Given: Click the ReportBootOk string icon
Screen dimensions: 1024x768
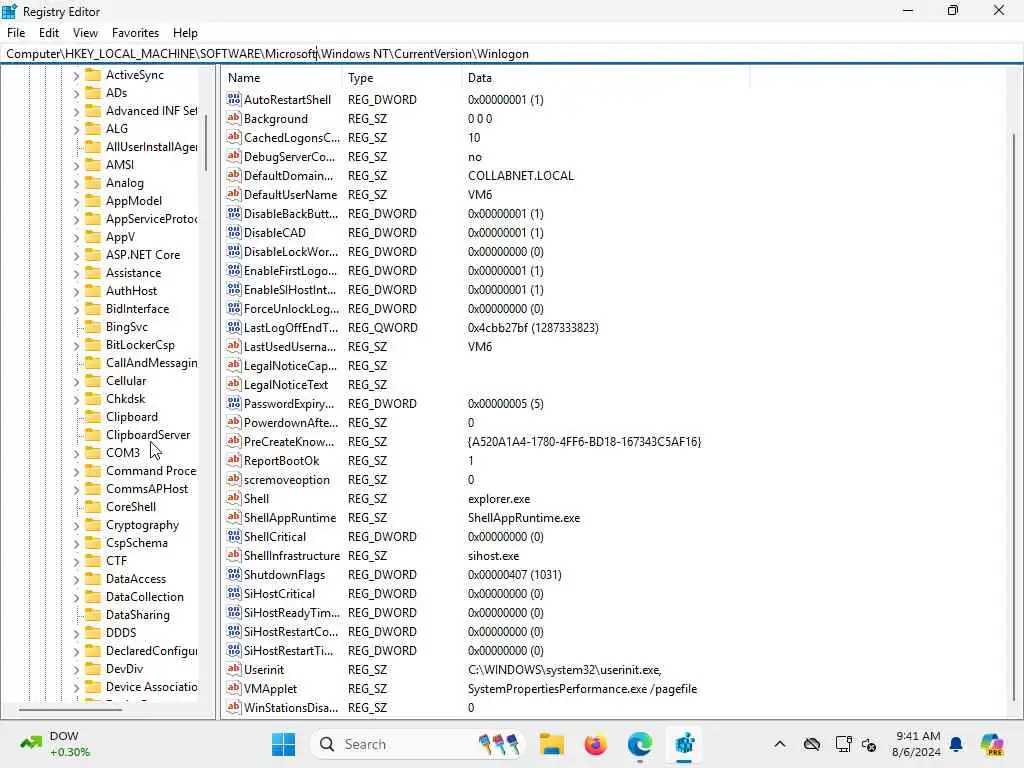Looking at the screenshot, I should (234, 460).
